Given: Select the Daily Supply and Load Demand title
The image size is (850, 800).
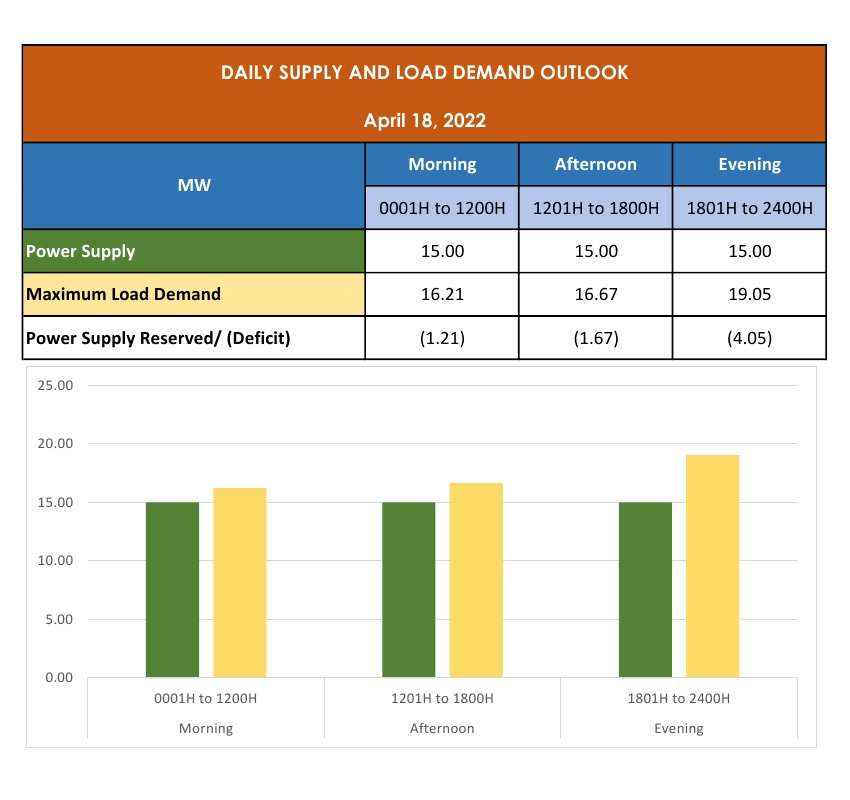Looking at the screenshot, I should coord(425,73).
